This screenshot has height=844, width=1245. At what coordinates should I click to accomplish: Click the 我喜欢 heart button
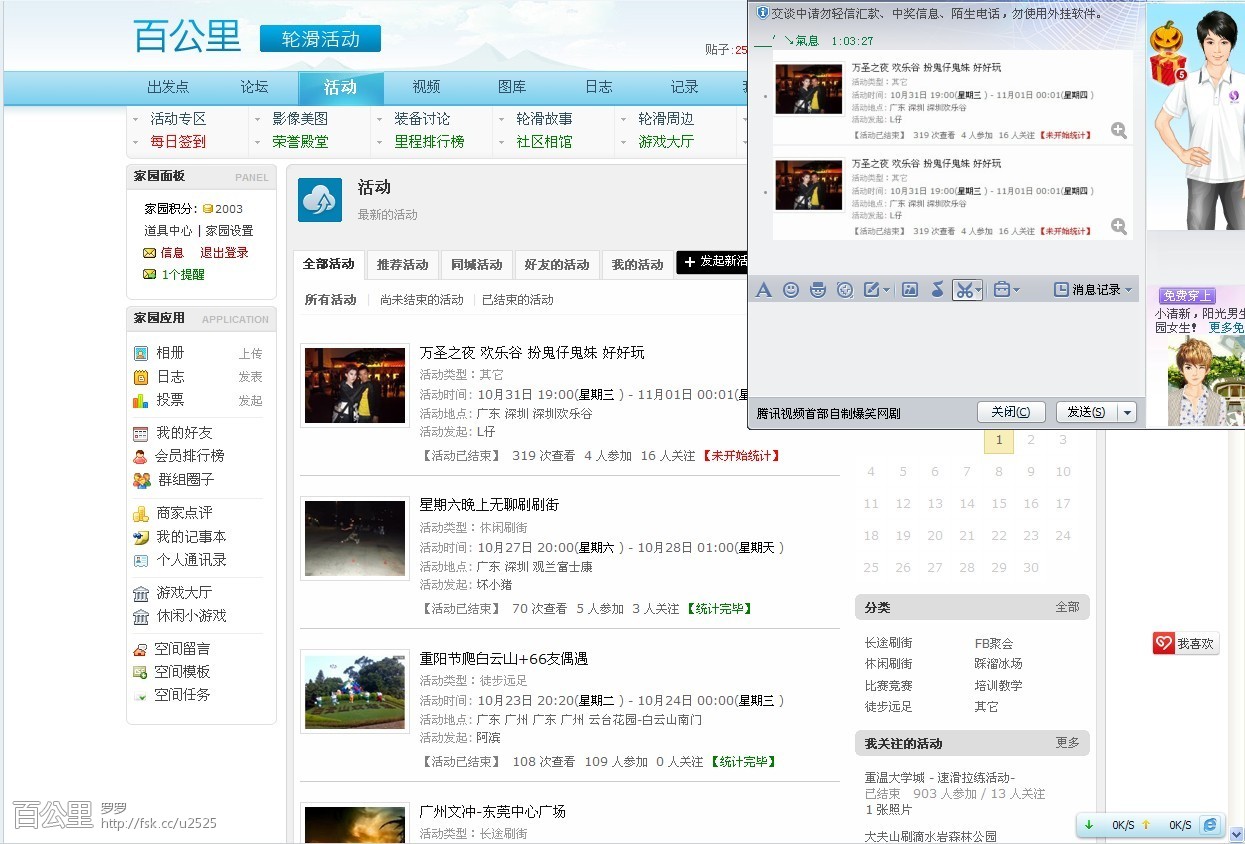(x=1186, y=644)
